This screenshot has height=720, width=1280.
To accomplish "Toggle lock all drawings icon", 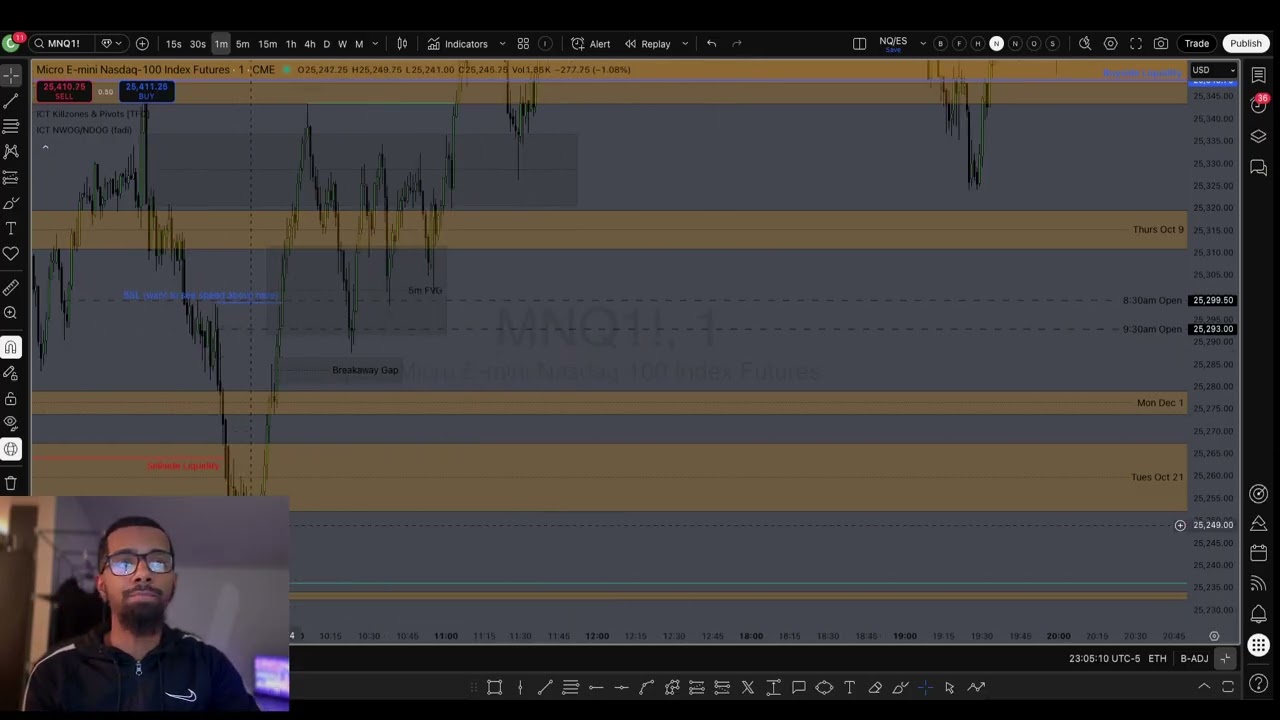I will coord(11,399).
